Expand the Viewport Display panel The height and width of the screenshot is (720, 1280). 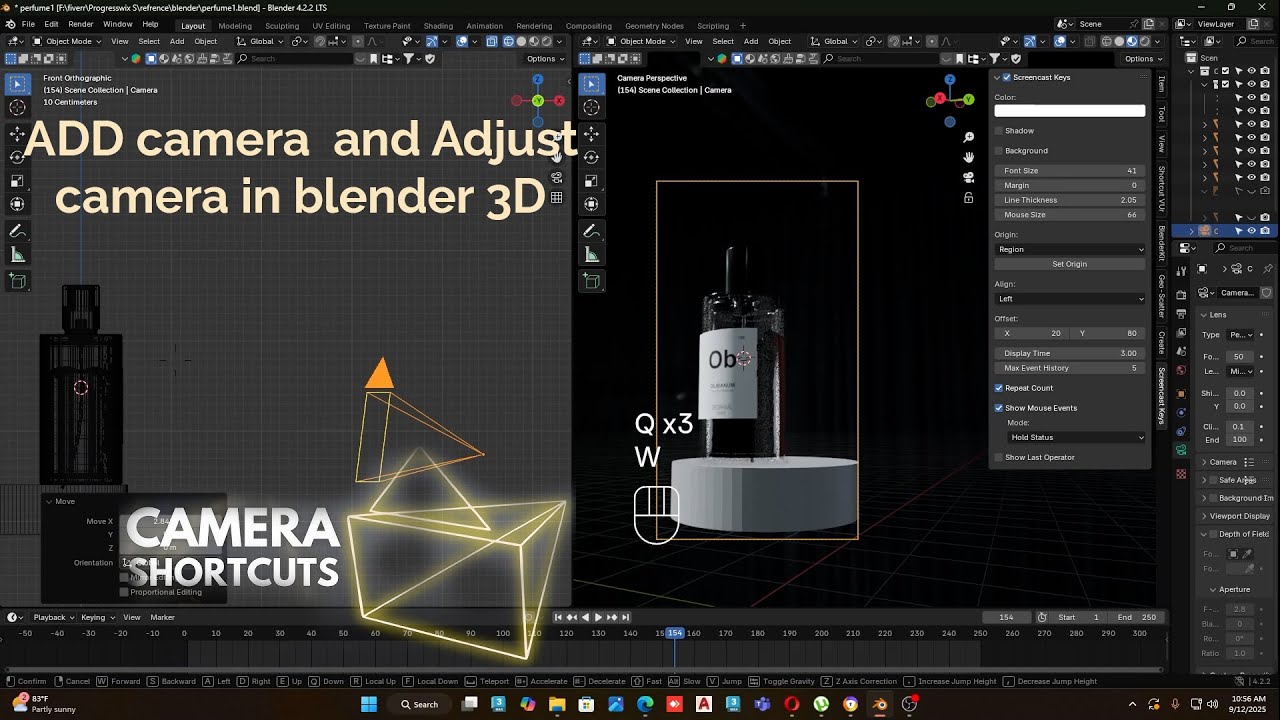tap(1238, 516)
